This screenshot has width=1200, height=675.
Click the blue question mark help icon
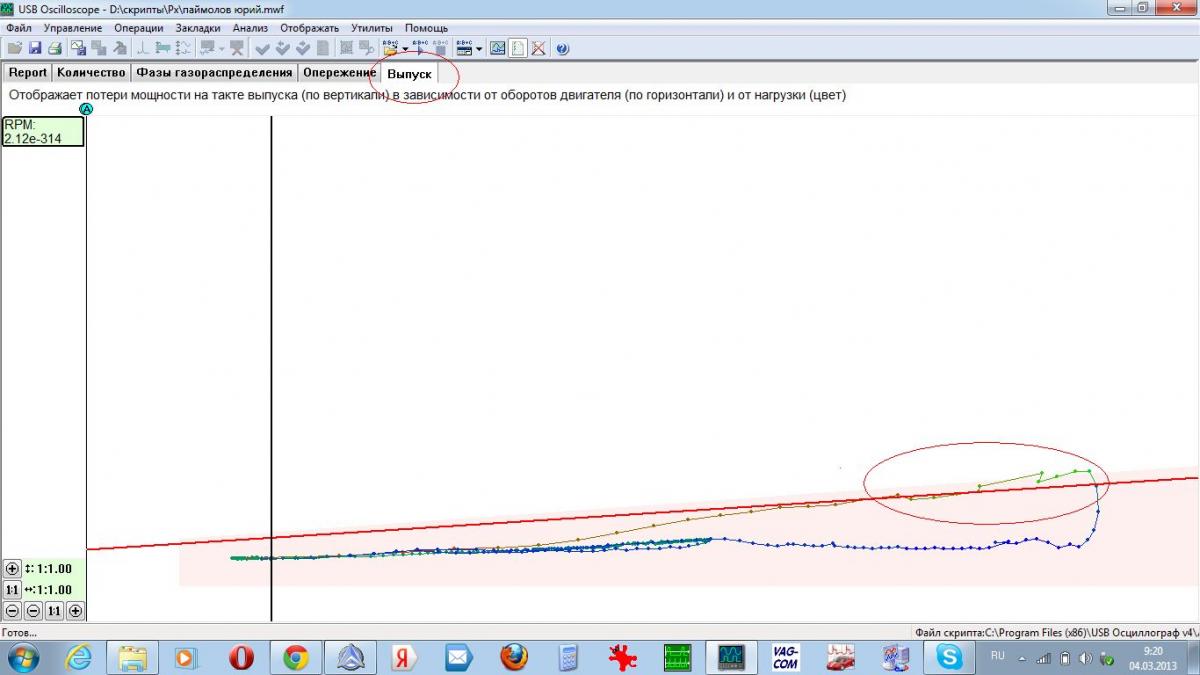coord(562,48)
